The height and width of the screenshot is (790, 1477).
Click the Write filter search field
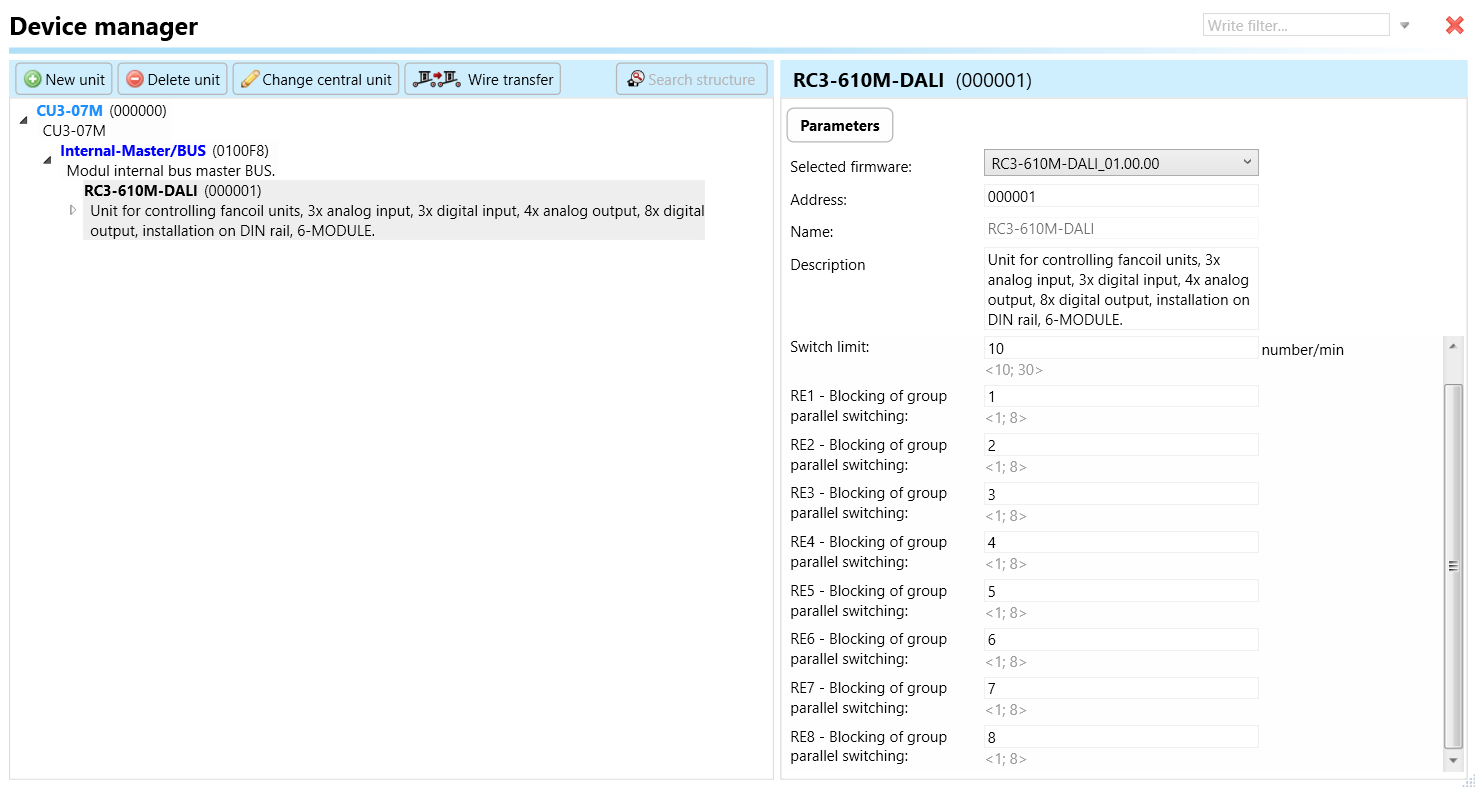[1295, 26]
